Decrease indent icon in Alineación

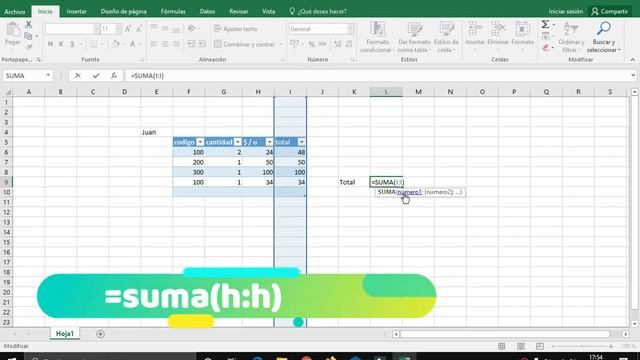tap(191, 44)
